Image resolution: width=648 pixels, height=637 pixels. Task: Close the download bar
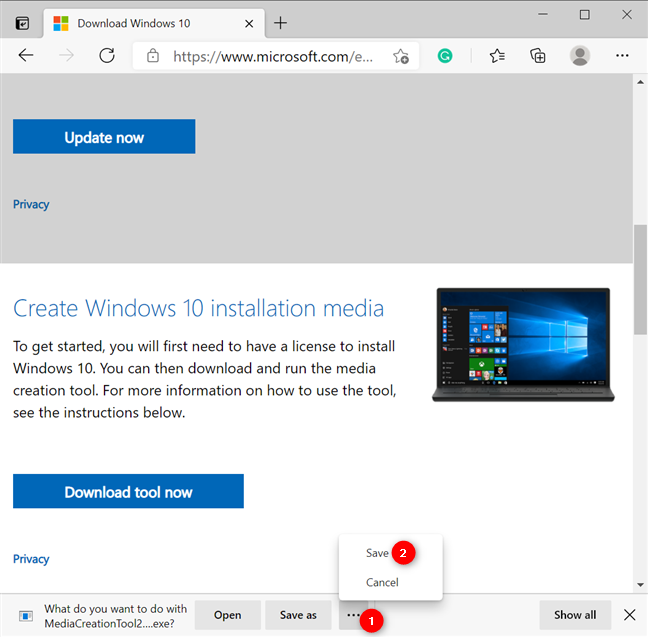tap(629, 615)
